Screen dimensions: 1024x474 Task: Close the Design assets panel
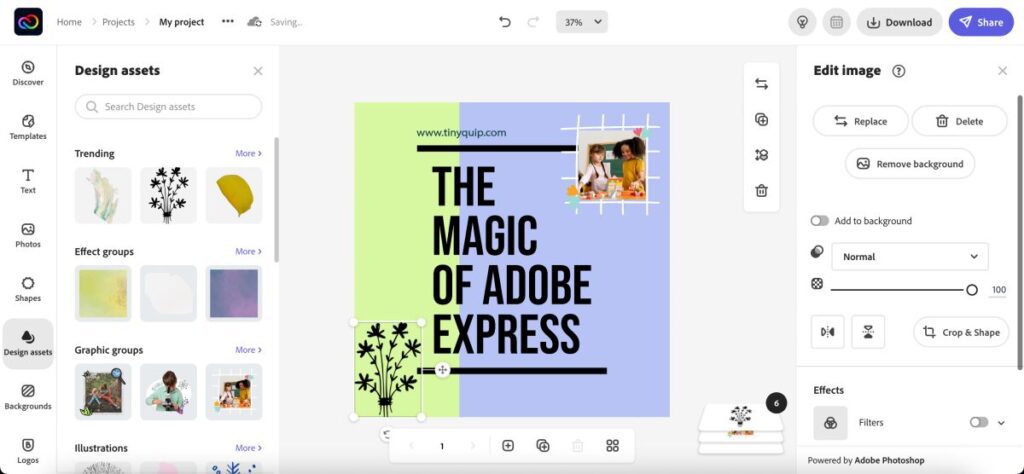[258, 71]
